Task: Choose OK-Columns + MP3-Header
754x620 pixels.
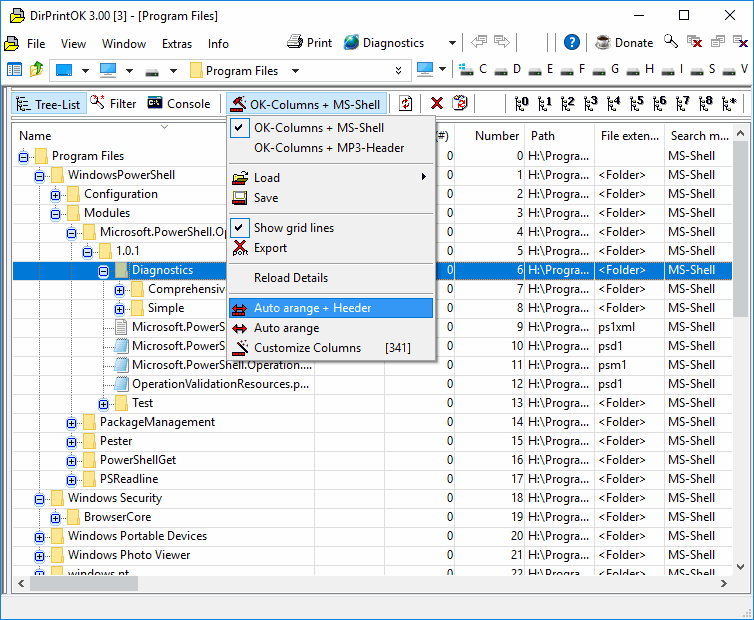Action: (x=331, y=148)
